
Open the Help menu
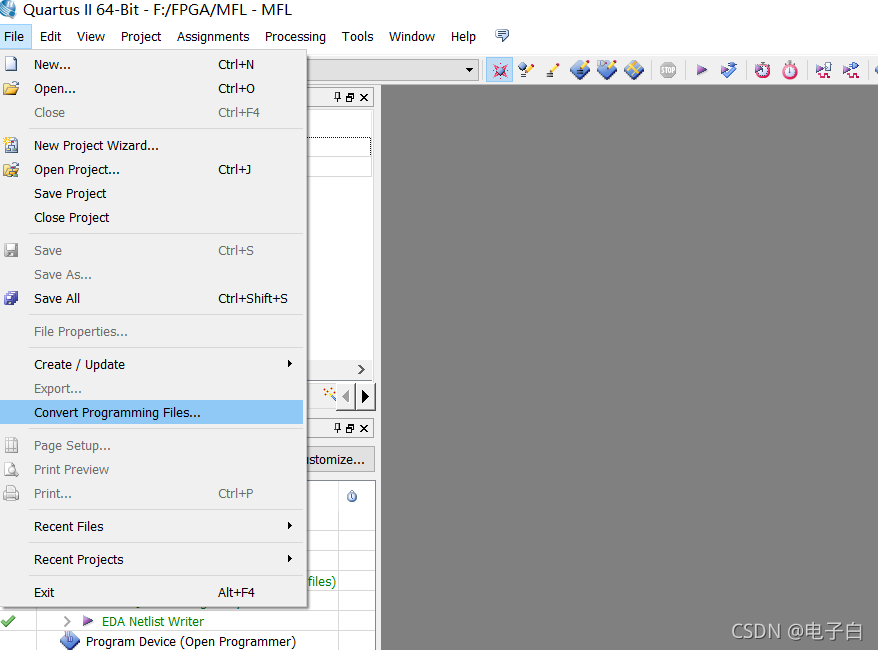tap(463, 36)
